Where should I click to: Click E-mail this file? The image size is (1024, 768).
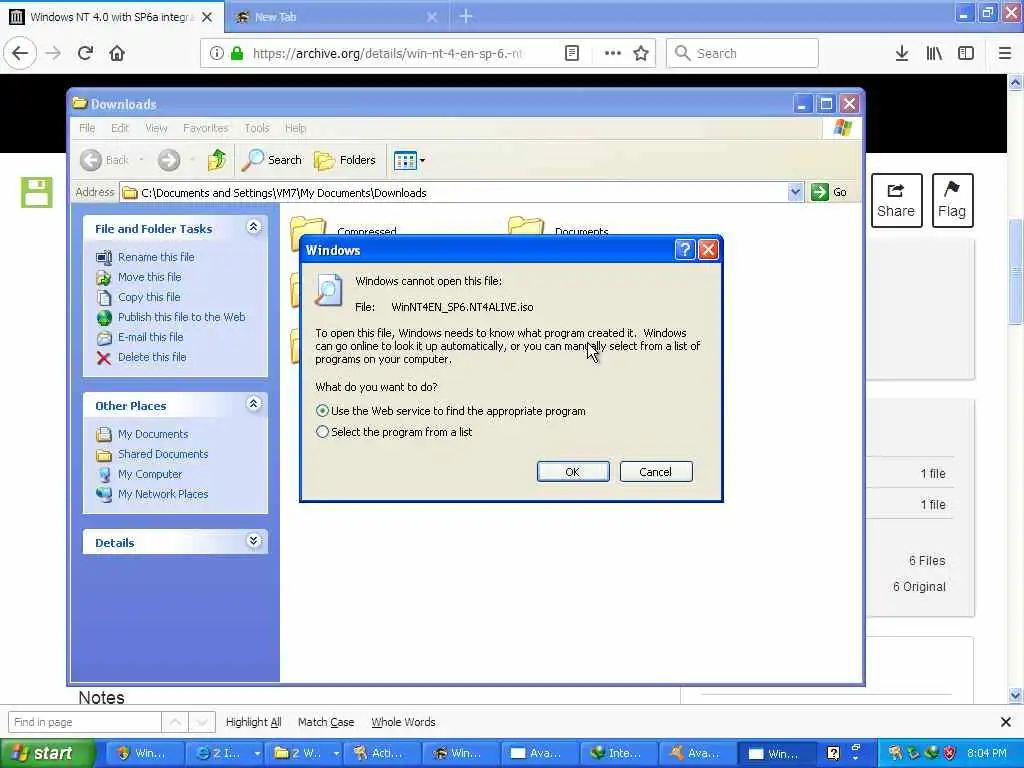(x=150, y=337)
